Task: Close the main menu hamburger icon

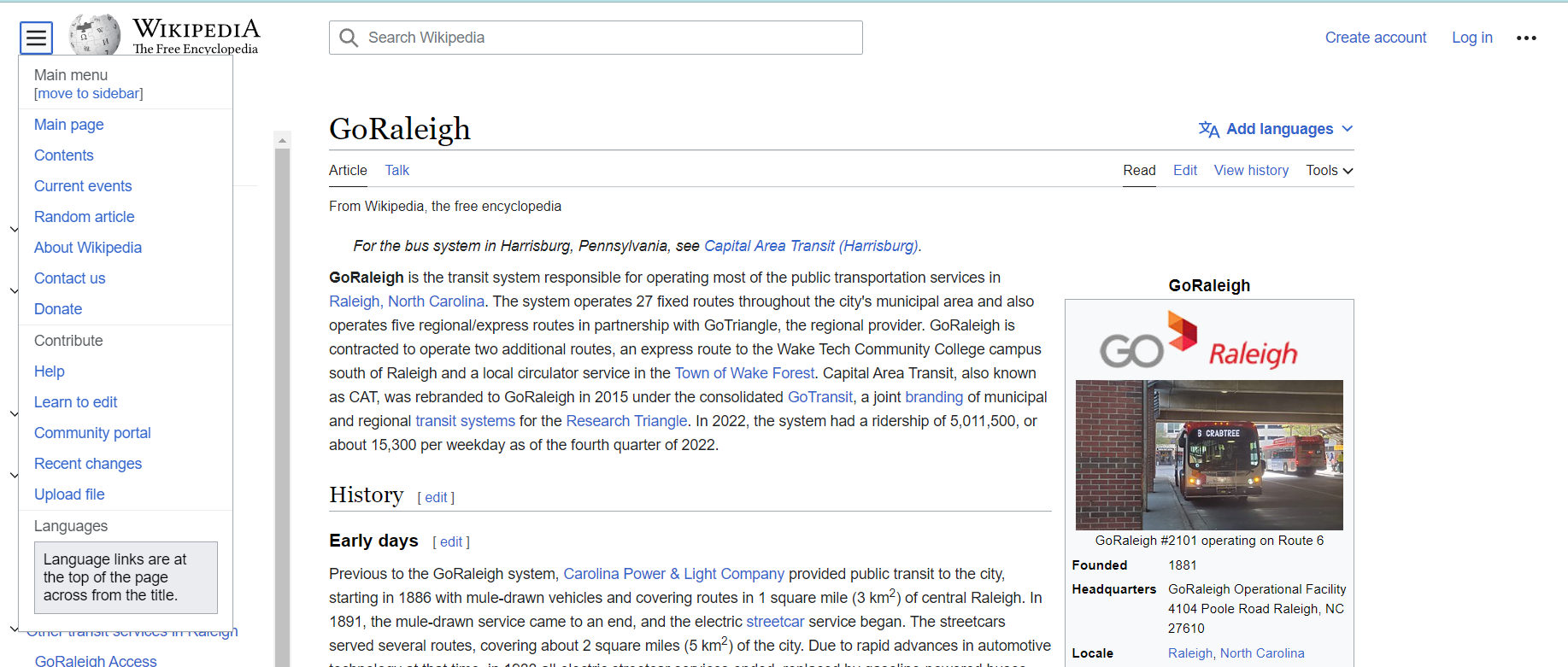Action: pos(36,38)
